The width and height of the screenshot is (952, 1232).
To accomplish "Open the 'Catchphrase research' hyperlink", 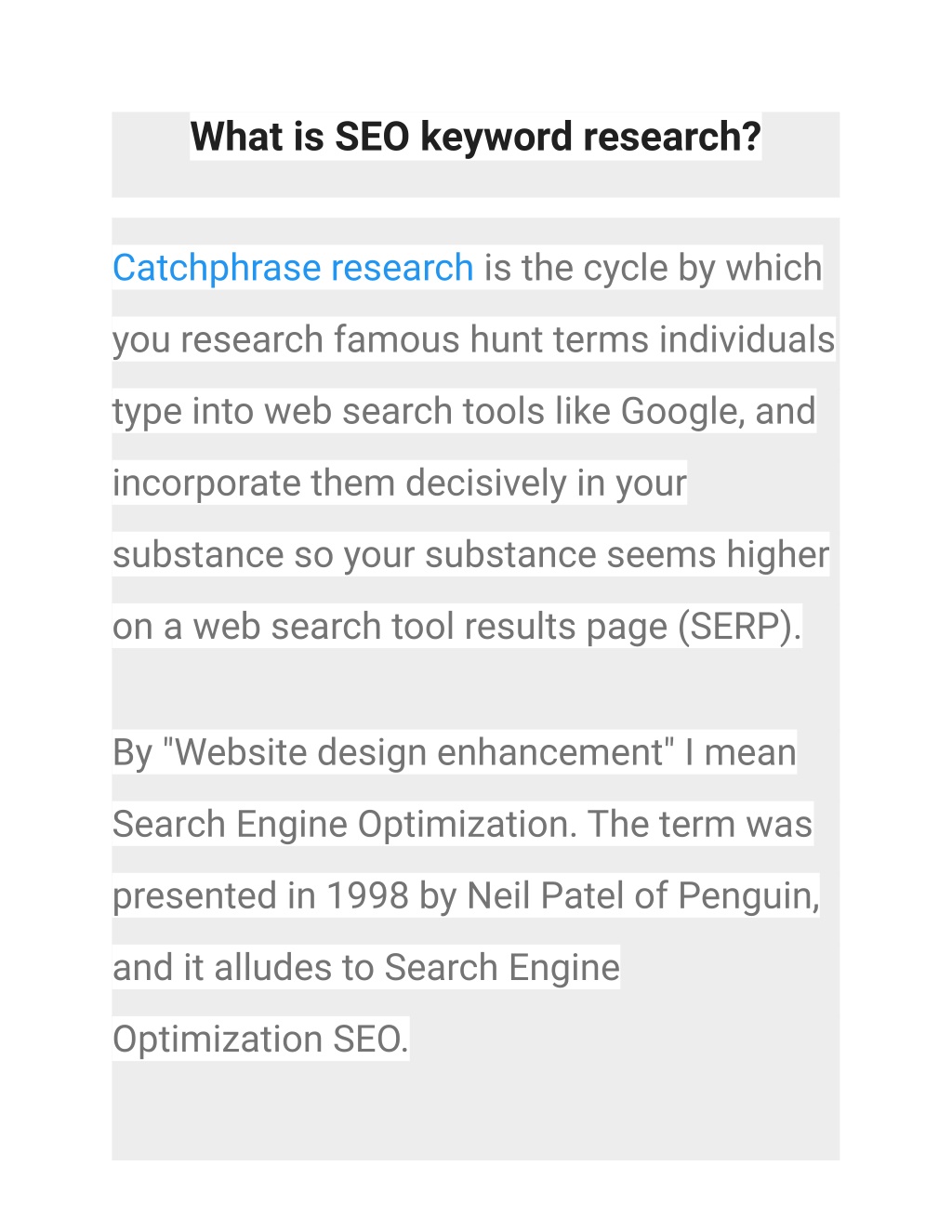I will [x=293, y=268].
